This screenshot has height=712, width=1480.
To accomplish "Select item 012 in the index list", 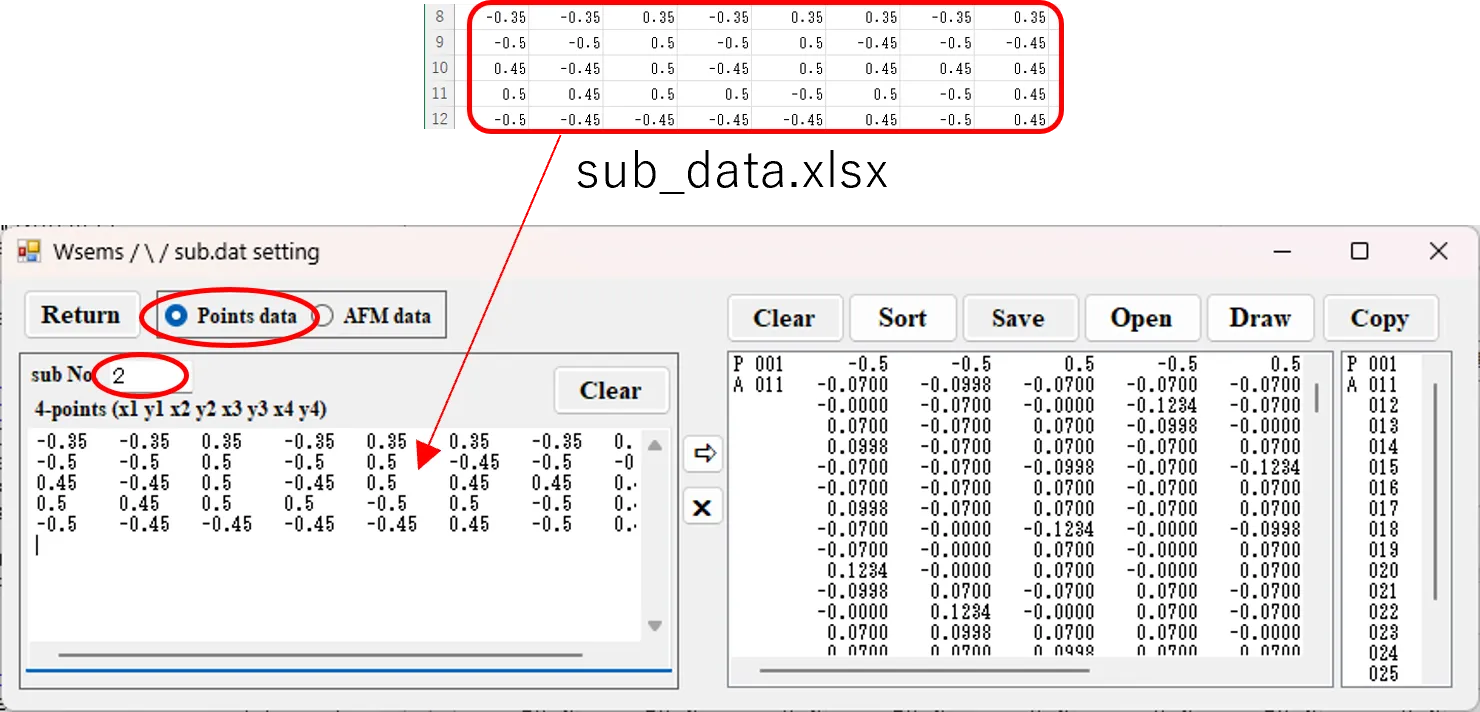I will point(1383,405).
